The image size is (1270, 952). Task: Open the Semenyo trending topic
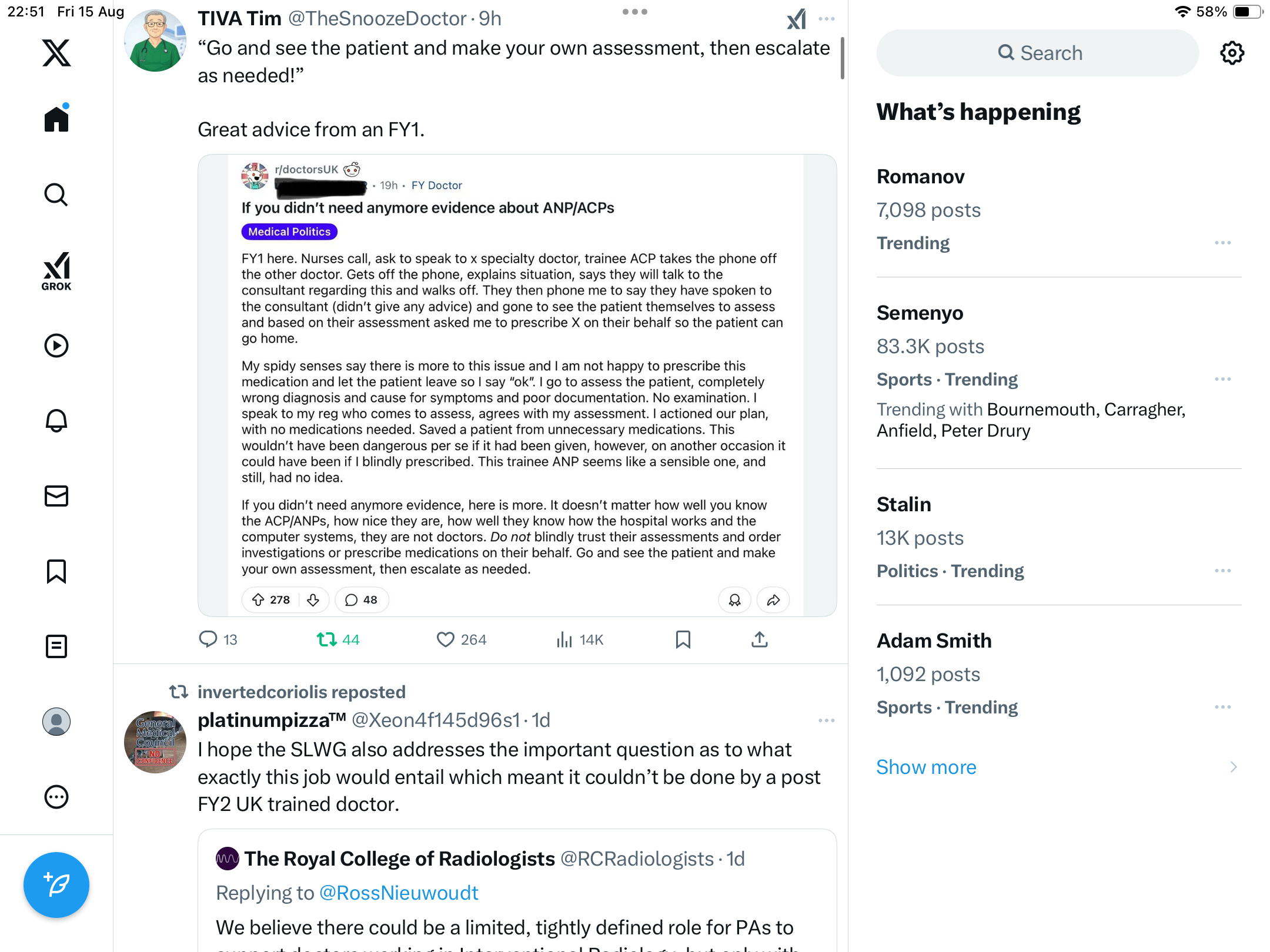[x=920, y=313]
